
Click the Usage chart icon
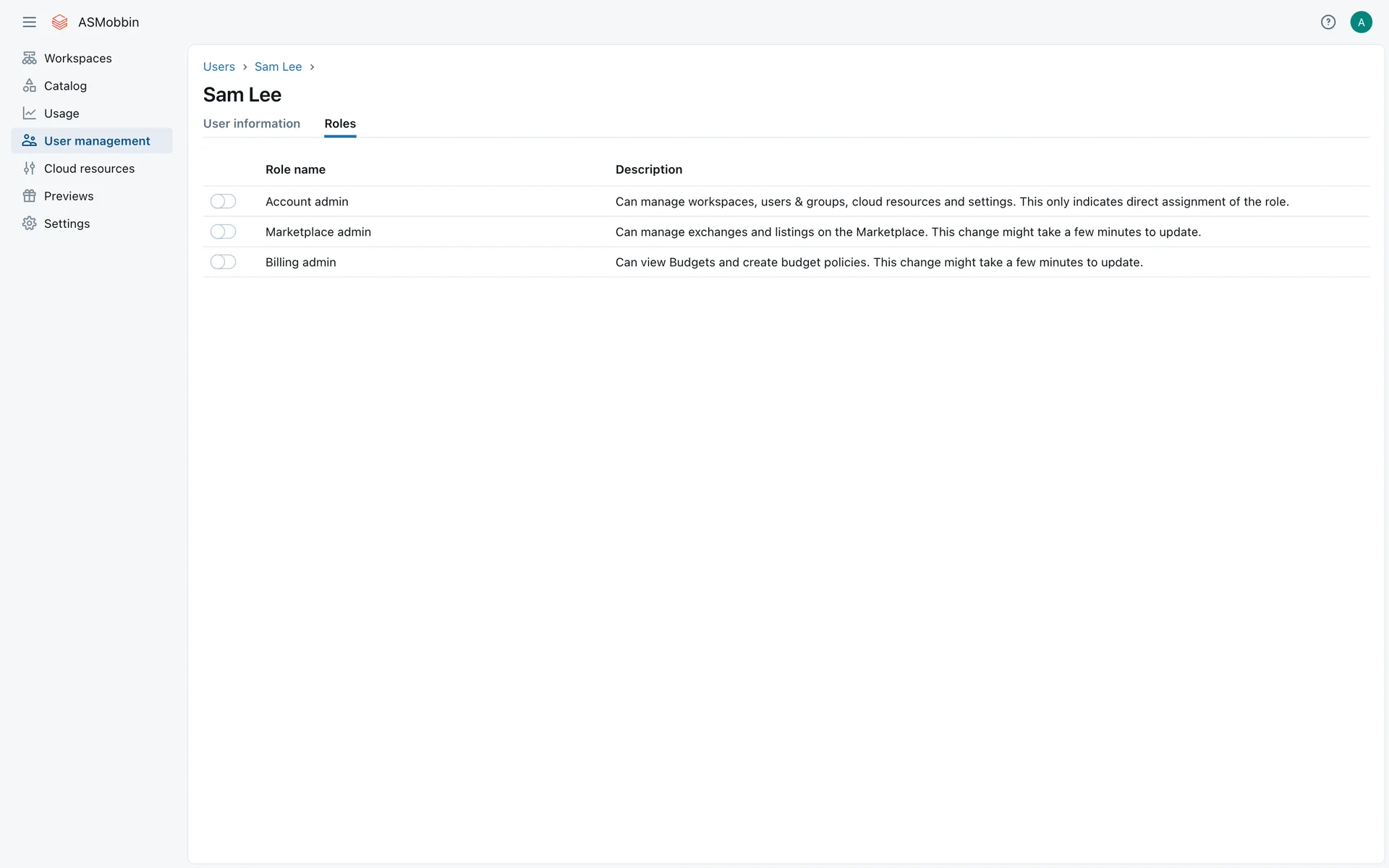point(29,114)
